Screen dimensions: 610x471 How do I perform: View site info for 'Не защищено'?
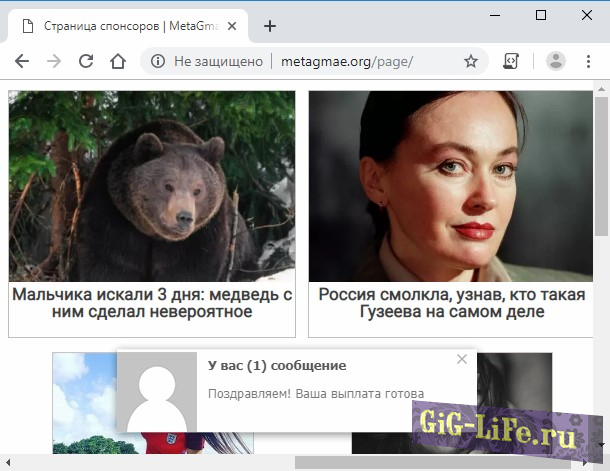click(158, 61)
